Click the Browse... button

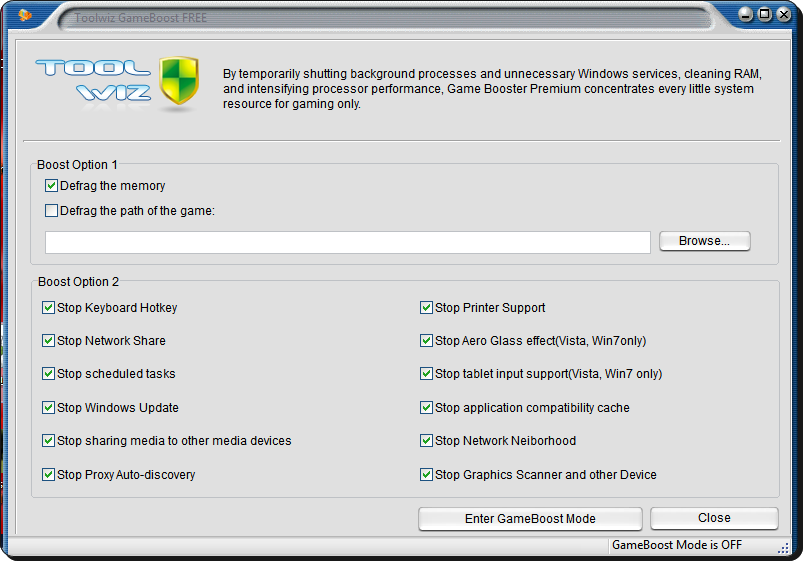705,241
